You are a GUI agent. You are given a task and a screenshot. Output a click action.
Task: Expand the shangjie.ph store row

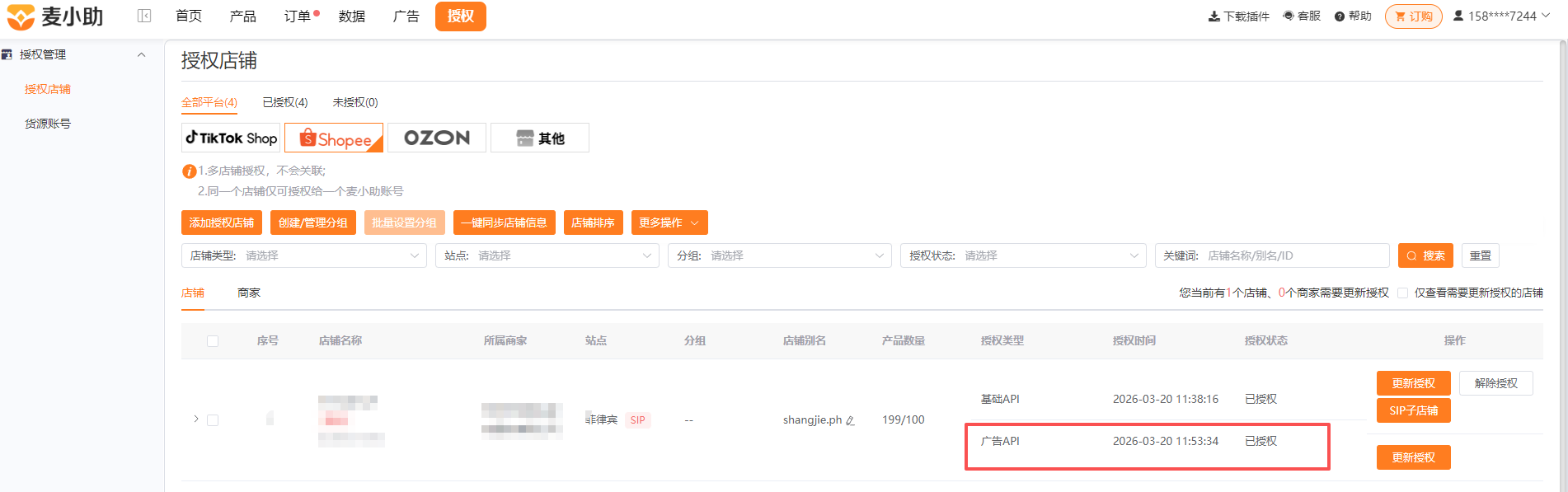[195, 419]
